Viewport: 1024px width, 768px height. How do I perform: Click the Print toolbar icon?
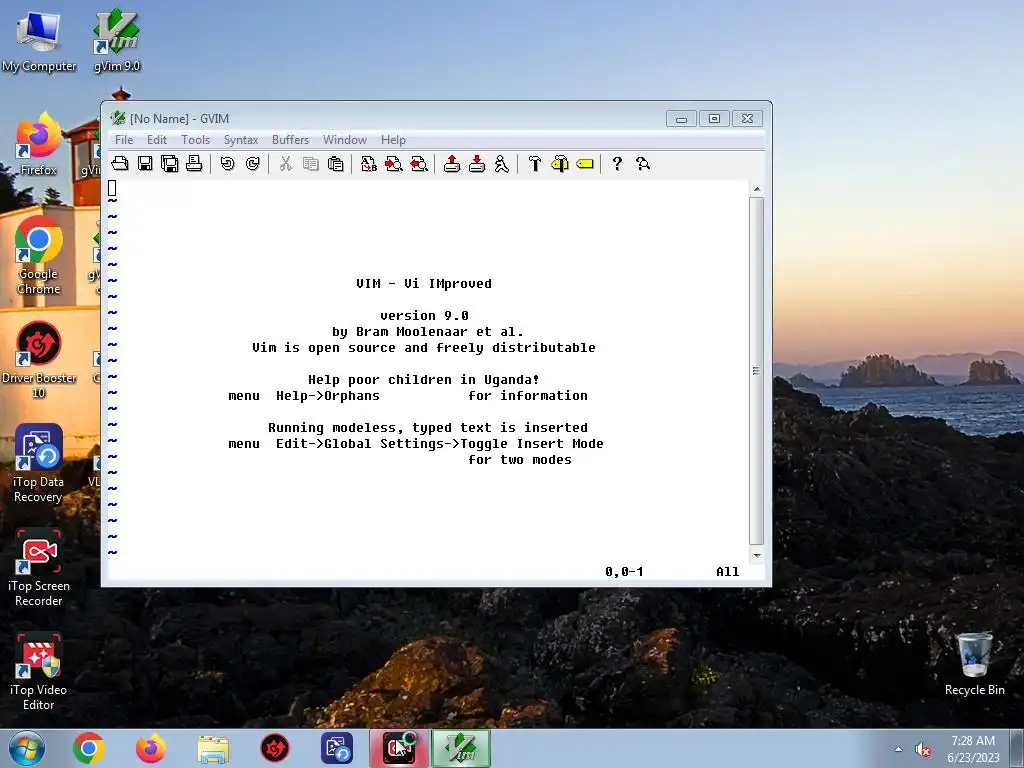click(194, 163)
